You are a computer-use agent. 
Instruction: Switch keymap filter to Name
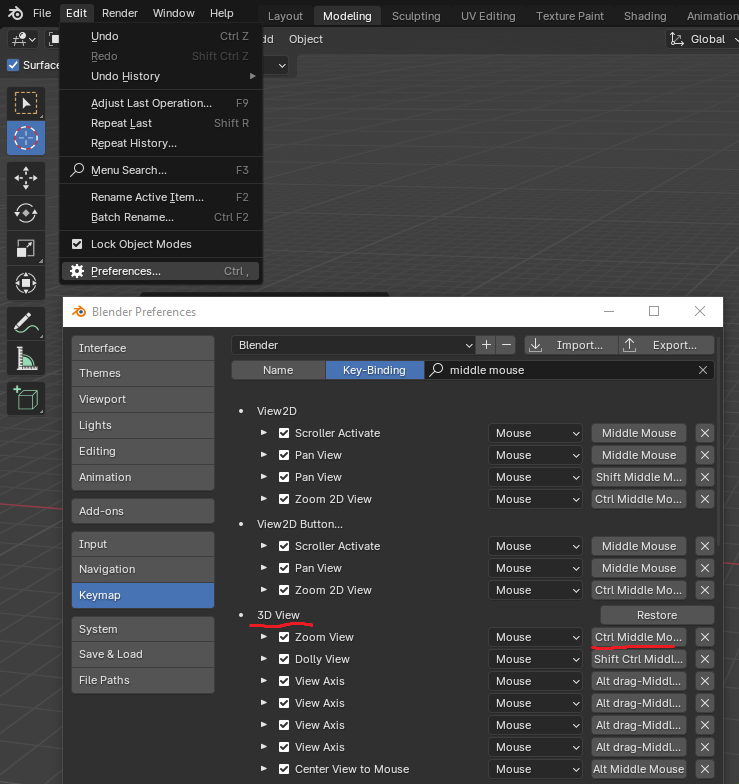[278, 370]
